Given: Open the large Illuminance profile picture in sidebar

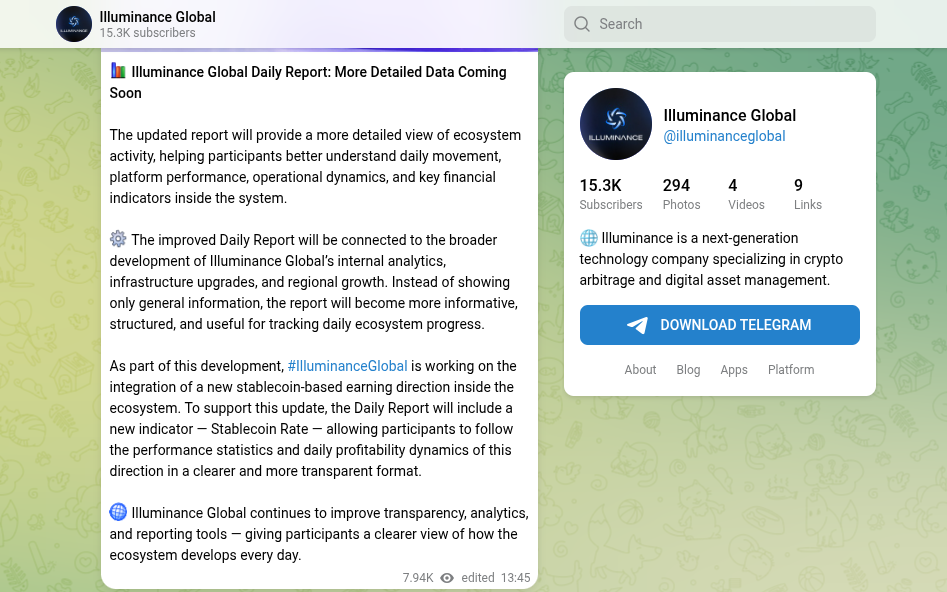Looking at the screenshot, I should [615, 124].
